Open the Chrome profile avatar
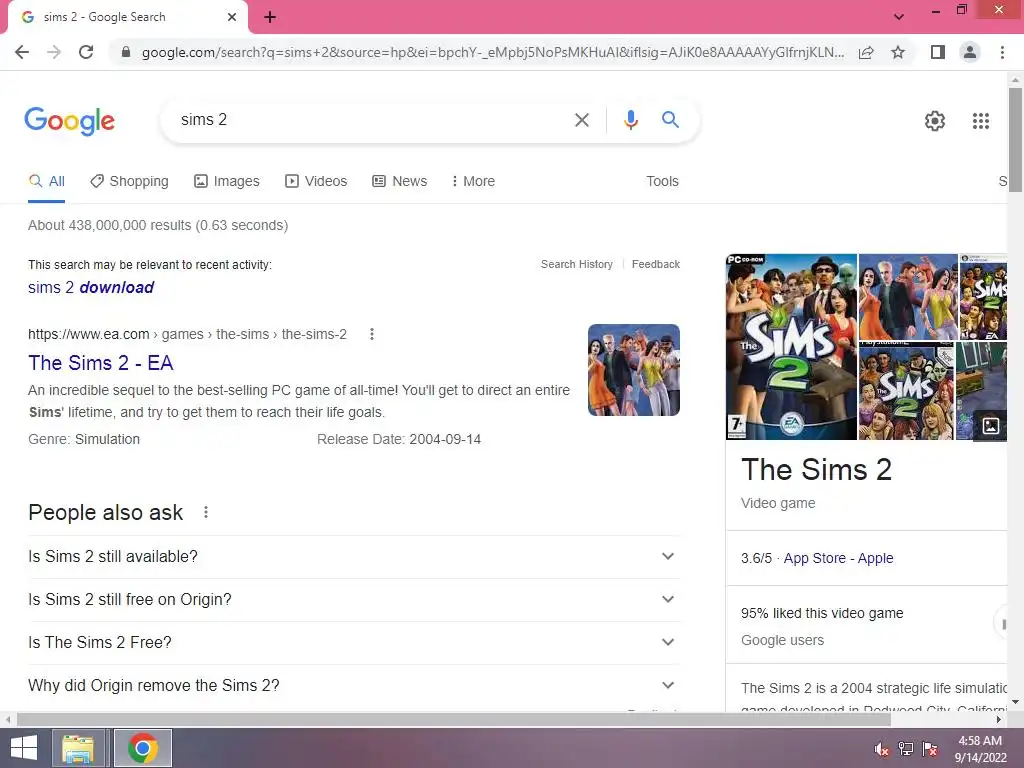The width and height of the screenshot is (1024, 768). coord(970,52)
